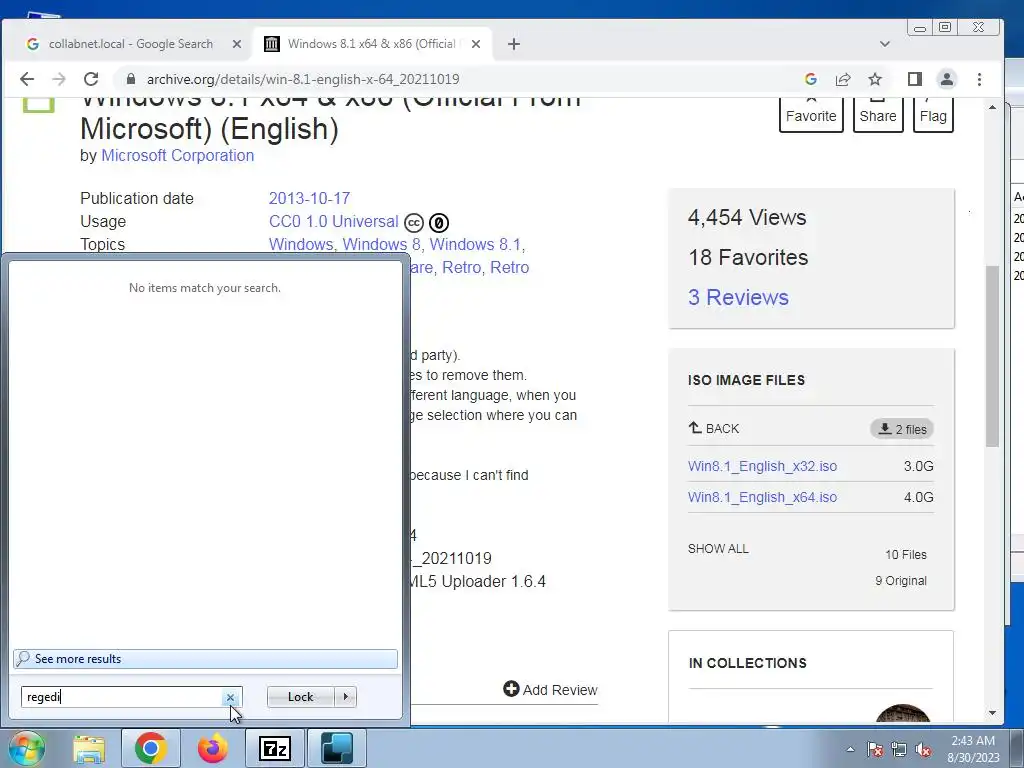Share this page via address bar icon
The height and width of the screenshot is (768, 1024).
(x=842, y=79)
